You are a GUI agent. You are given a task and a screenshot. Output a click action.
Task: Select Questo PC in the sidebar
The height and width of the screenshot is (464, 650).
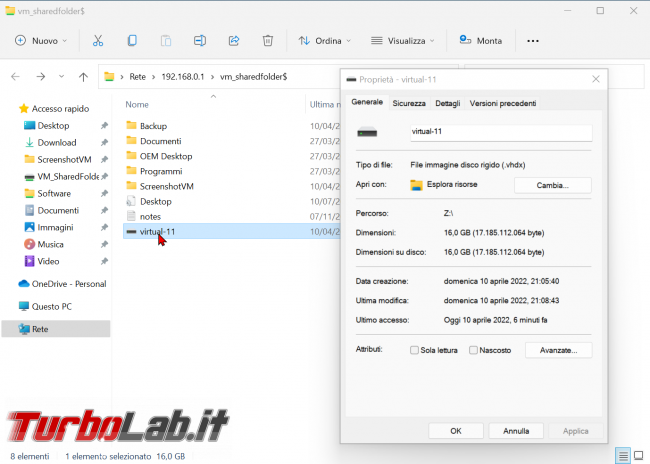coord(51,307)
